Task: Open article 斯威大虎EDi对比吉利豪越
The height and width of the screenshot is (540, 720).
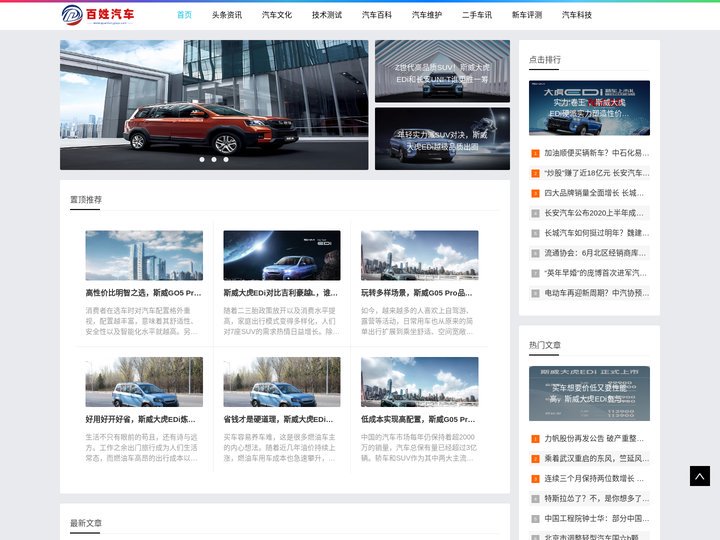Action: point(281,292)
